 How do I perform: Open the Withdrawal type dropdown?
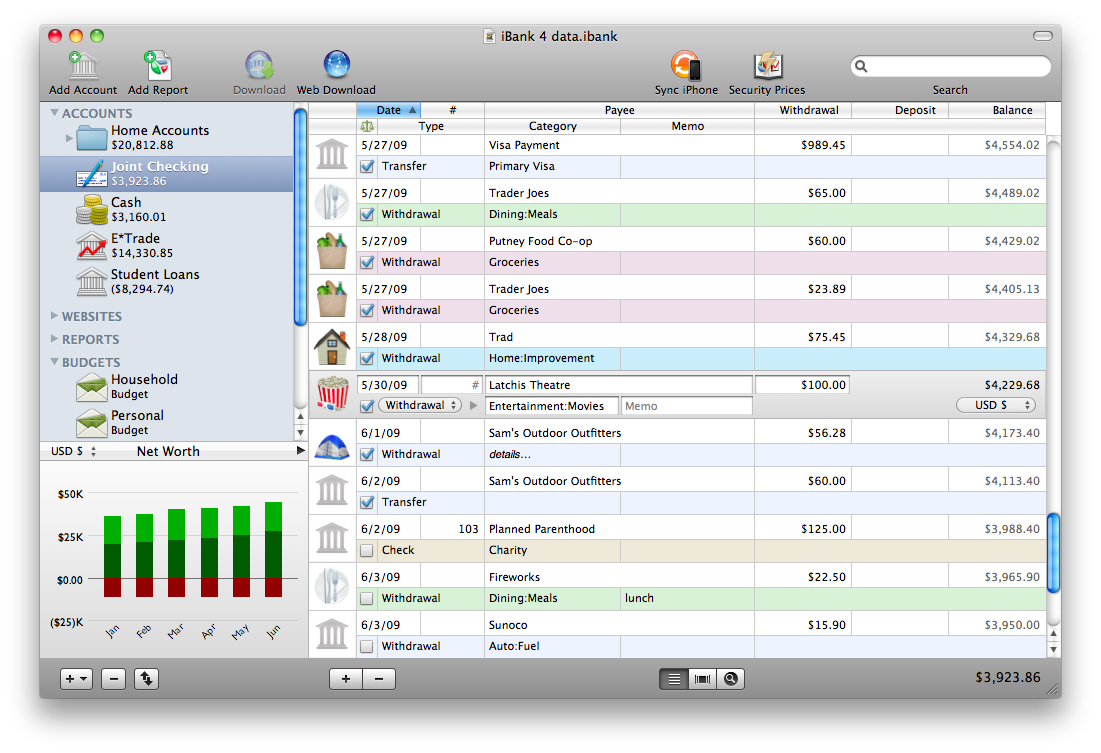(x=420, y=405)
